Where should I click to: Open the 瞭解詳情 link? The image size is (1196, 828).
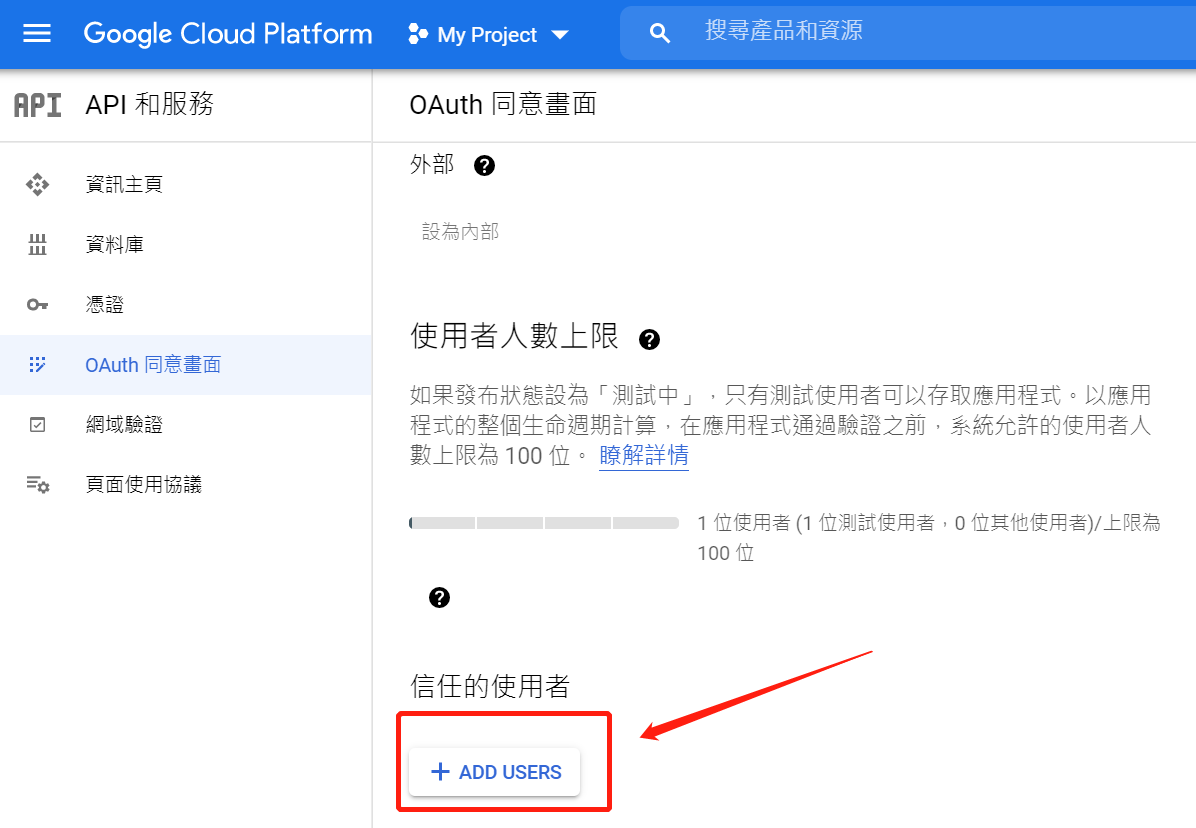[x=644, y=455]
